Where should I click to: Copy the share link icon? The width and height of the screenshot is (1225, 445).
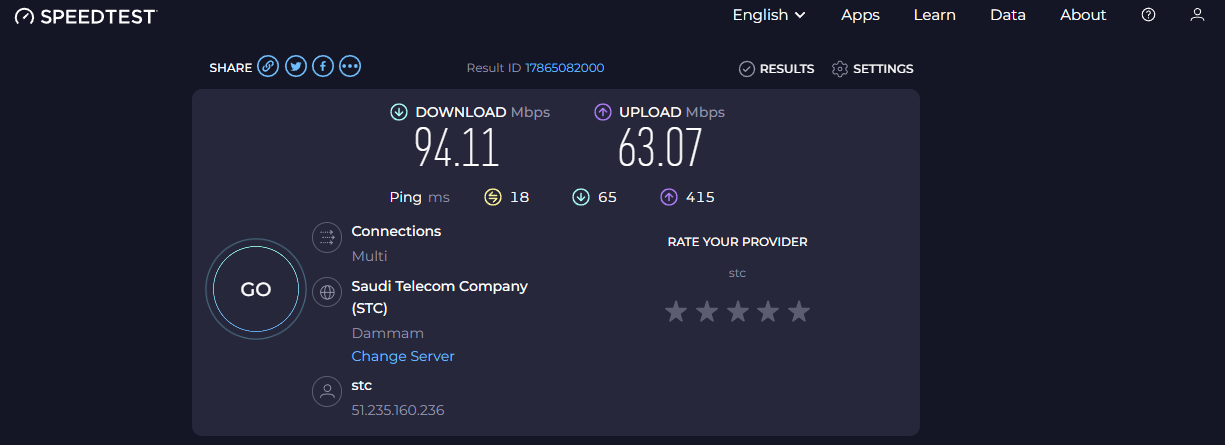click(268, 67)
